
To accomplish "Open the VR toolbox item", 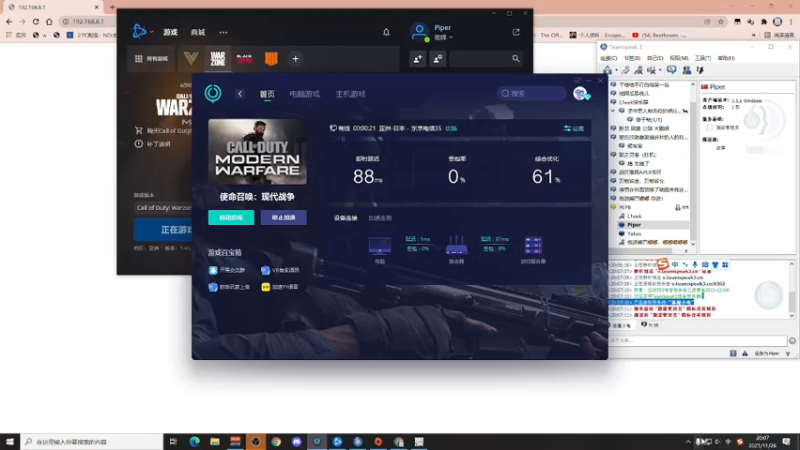I will point(280,270).
